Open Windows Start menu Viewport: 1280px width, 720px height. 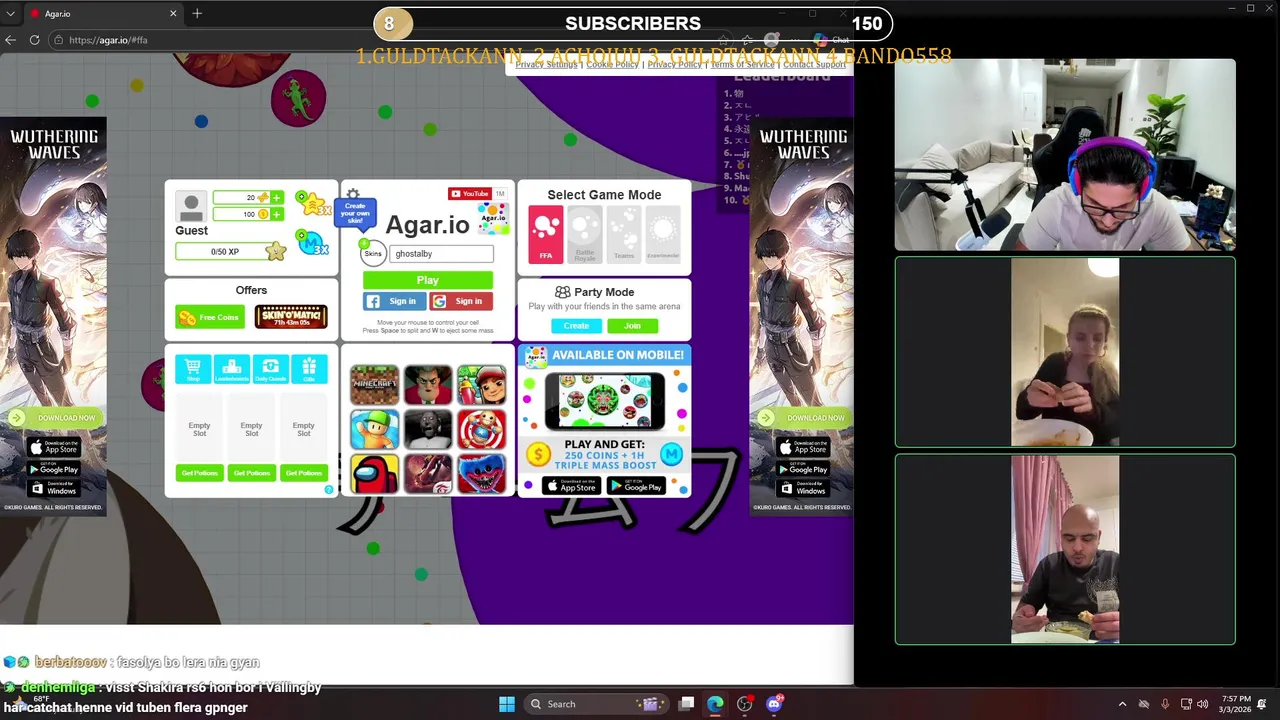click(507, 704)
